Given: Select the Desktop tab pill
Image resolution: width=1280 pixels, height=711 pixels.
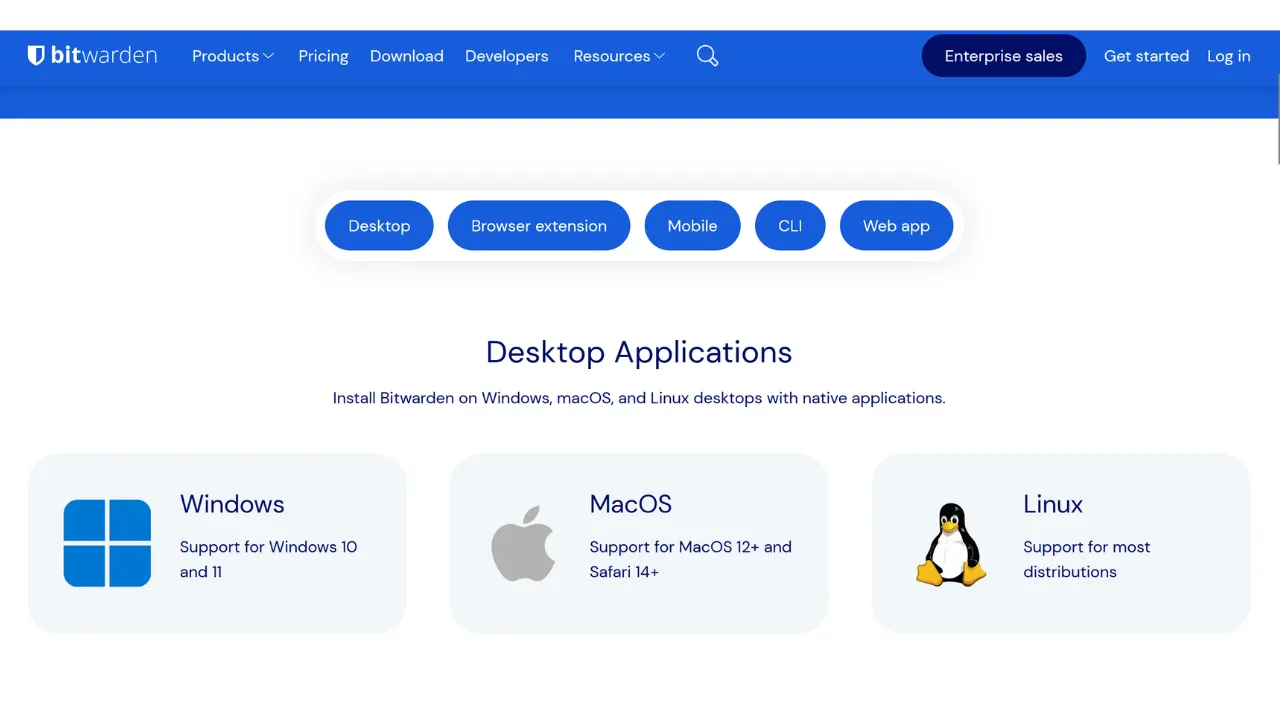Looking at the screenshot, I should click(379, 226).
